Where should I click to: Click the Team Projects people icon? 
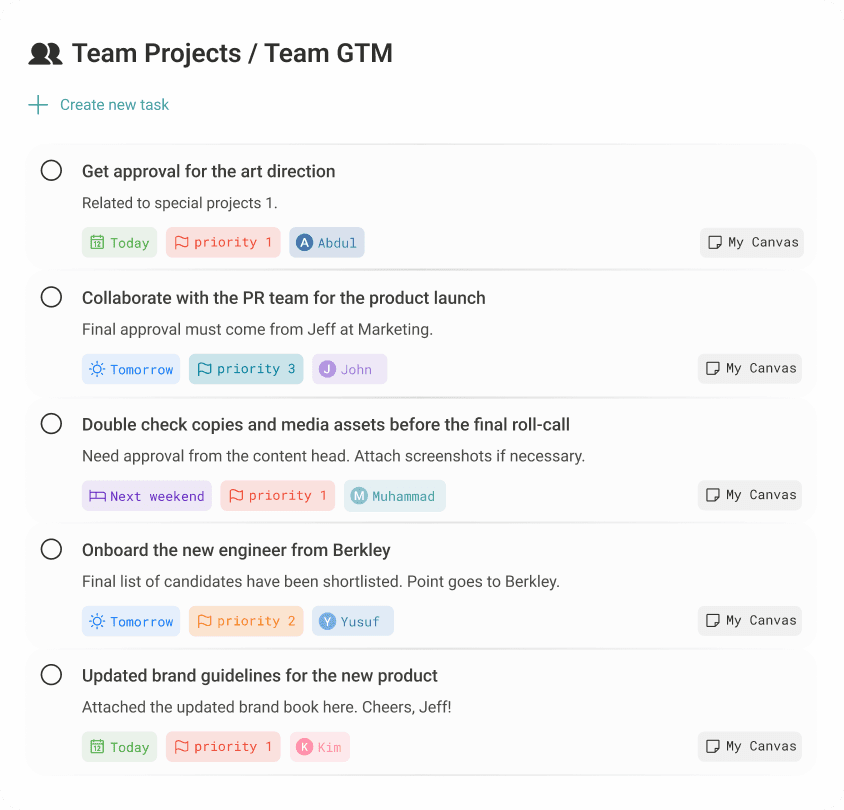(x=45, y=54)
